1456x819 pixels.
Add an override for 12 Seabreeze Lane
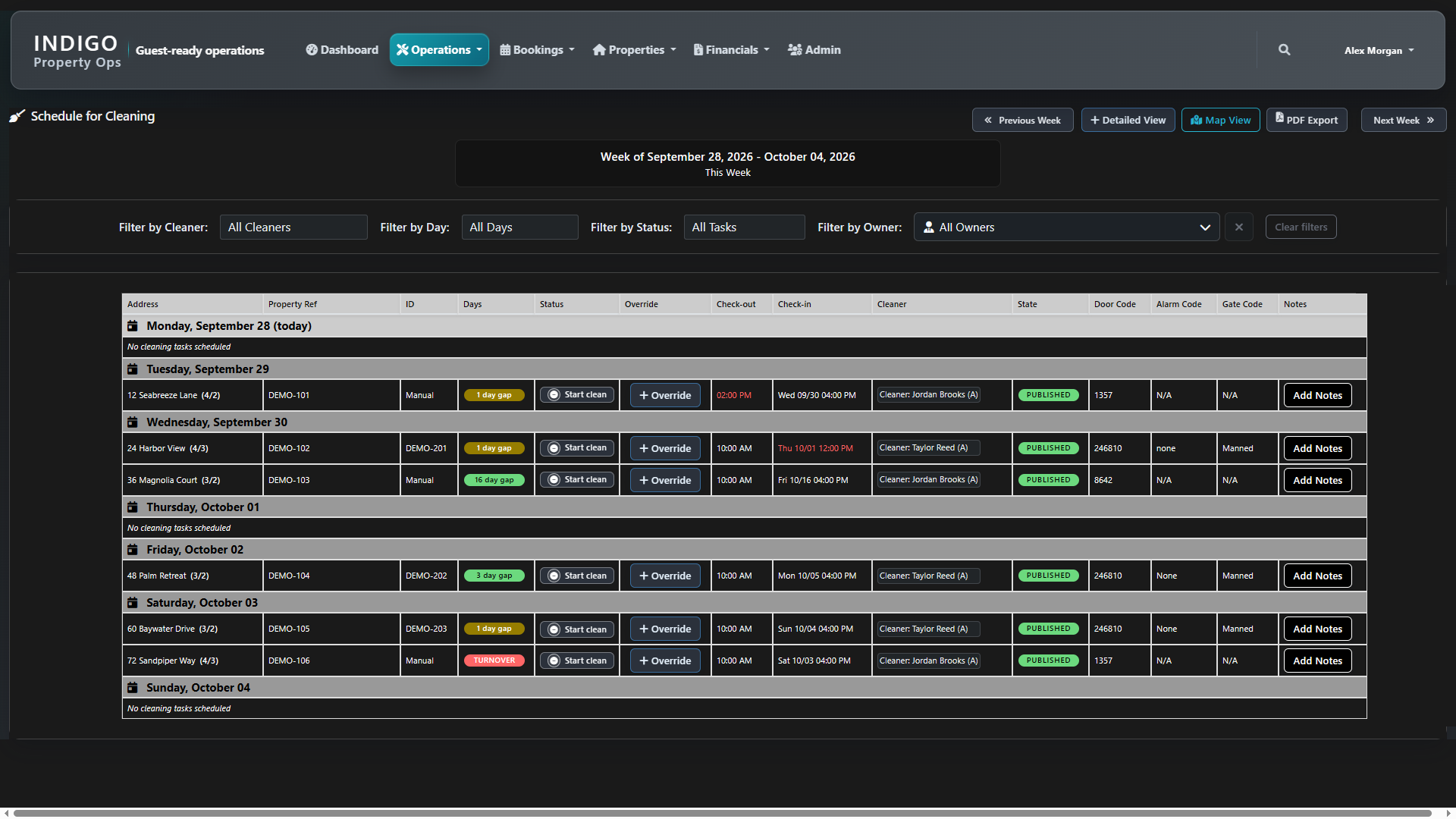665,395
